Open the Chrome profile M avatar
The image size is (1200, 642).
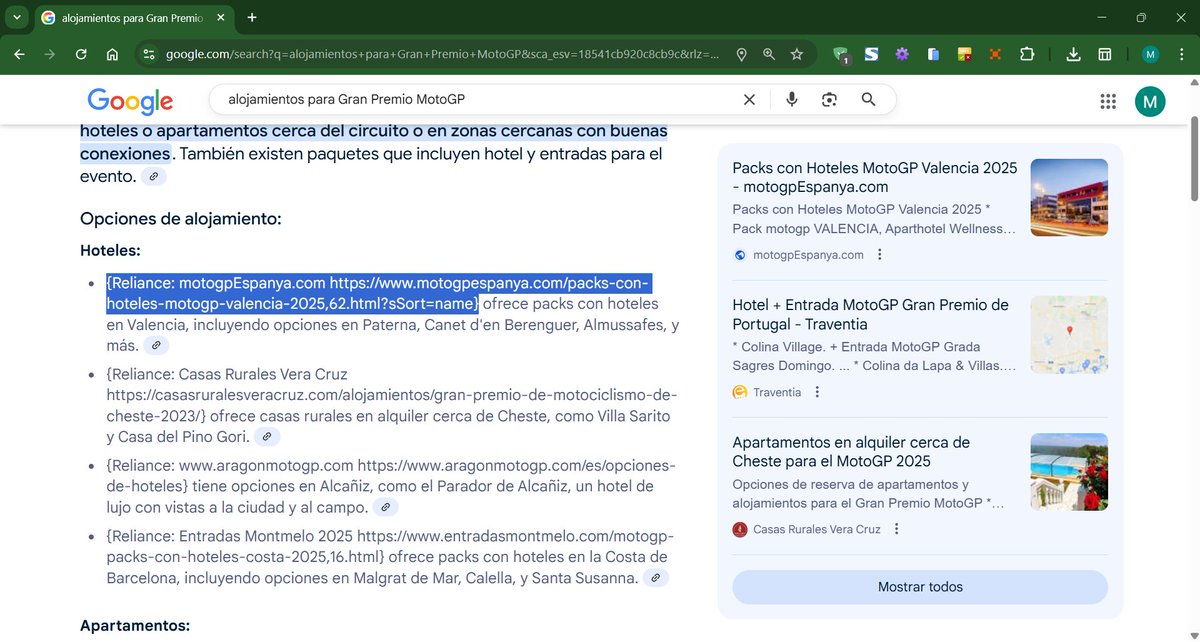coord(1151,55)
